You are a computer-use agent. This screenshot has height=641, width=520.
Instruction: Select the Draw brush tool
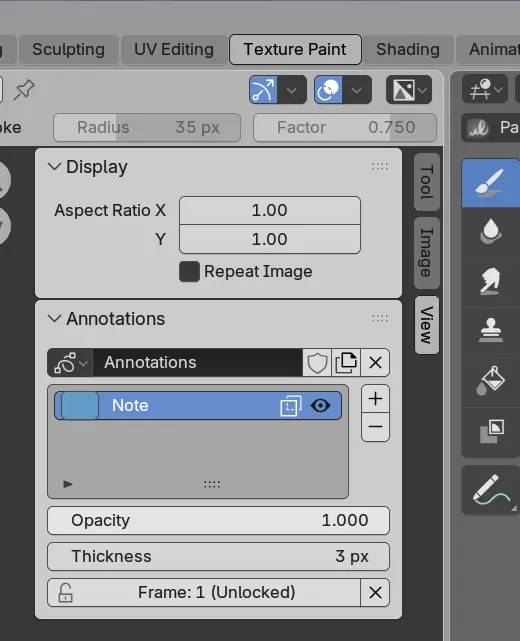point(491,183)
